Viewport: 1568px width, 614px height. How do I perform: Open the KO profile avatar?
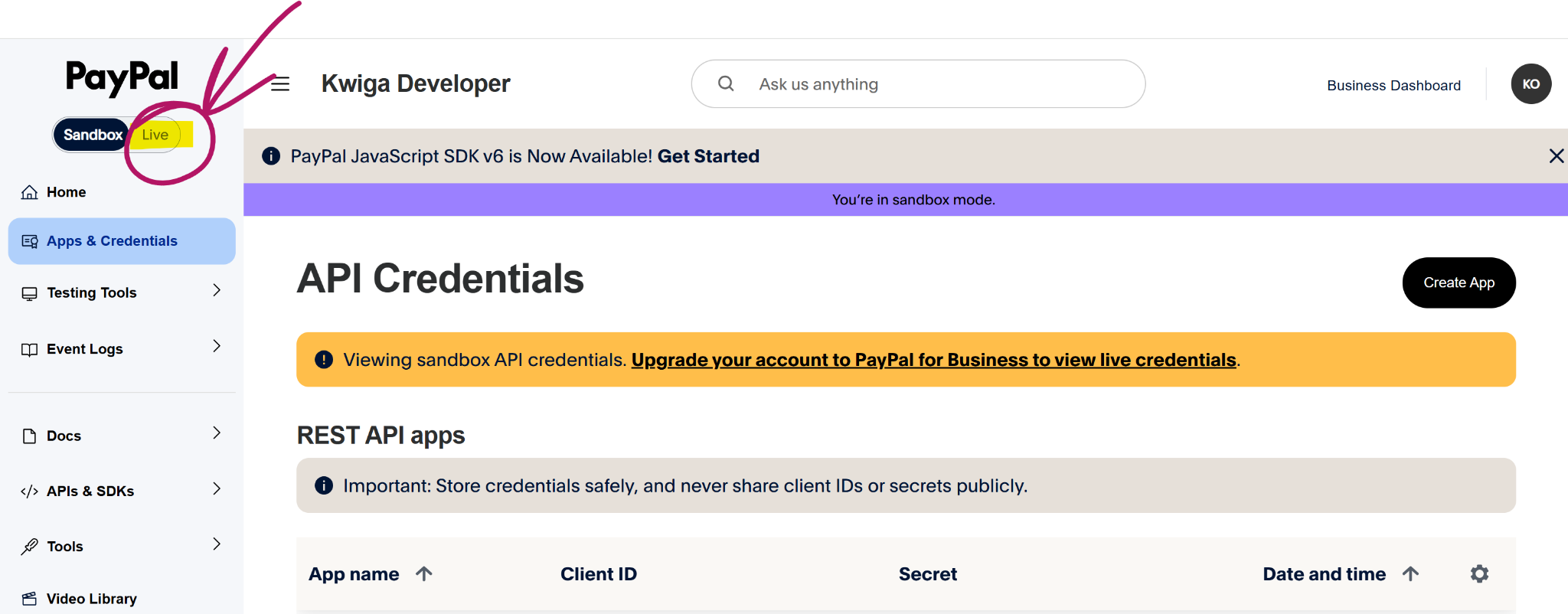1530,84
